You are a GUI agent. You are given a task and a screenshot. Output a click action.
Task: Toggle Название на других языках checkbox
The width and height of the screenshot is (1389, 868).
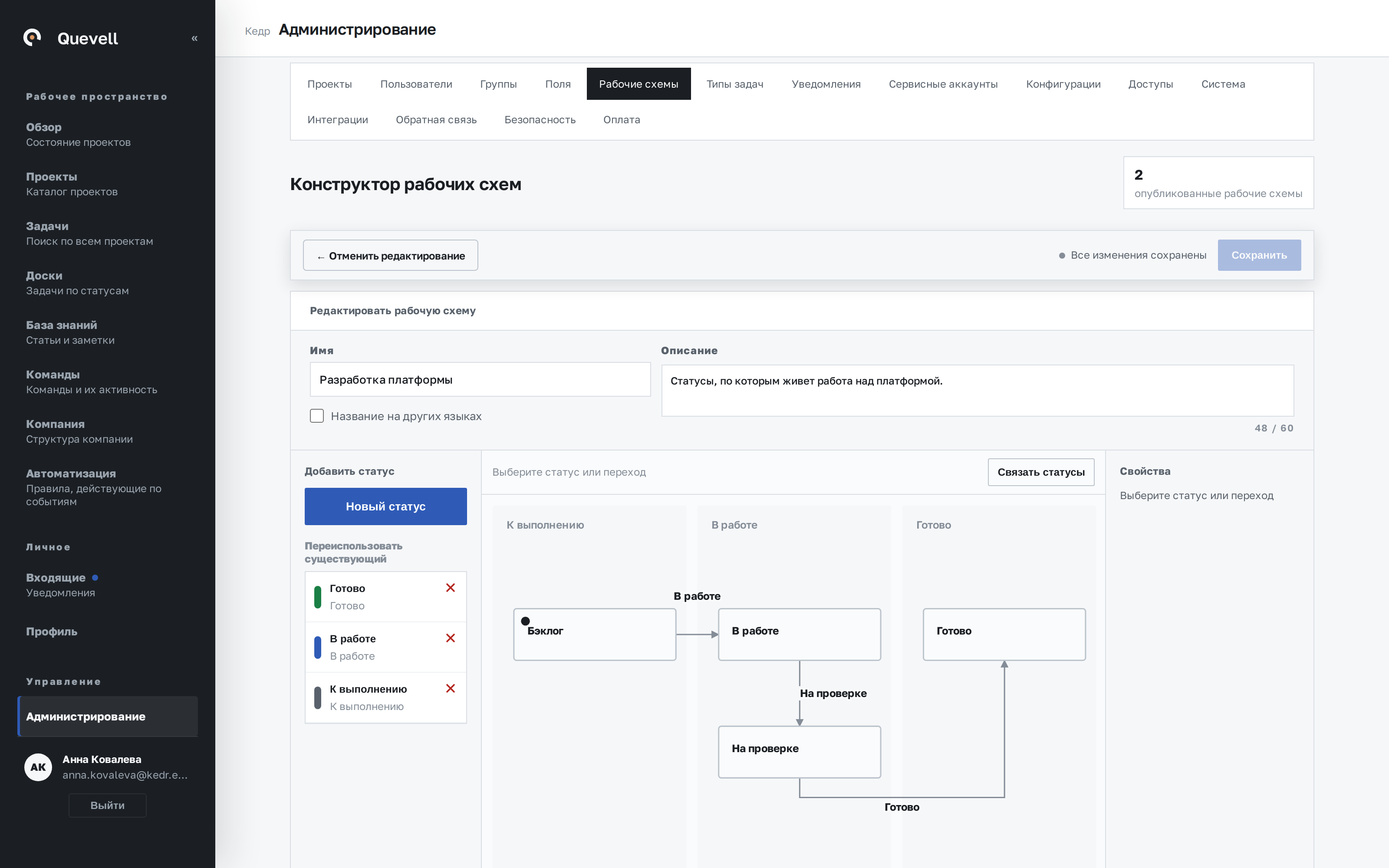317,416
